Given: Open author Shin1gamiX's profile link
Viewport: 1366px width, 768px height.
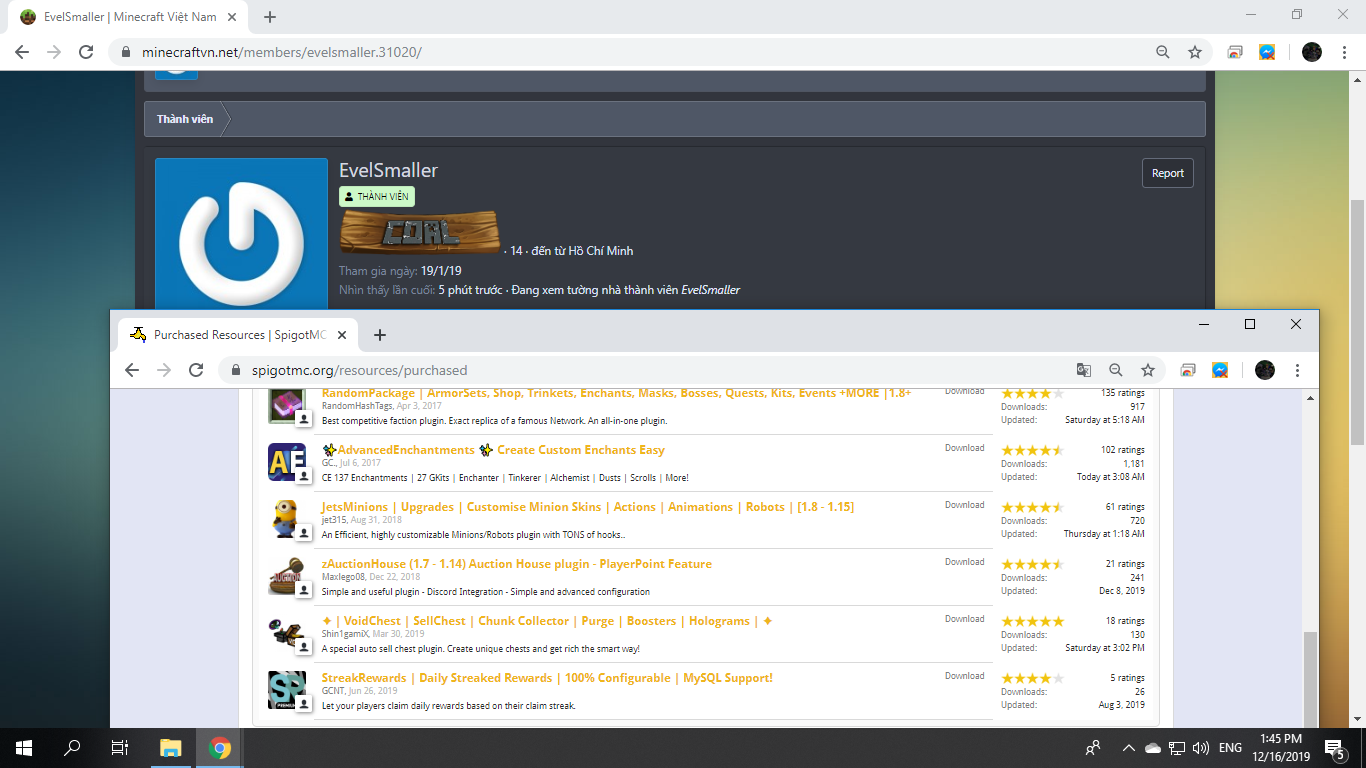Looking at the screenshot, I should pos(345,634).
